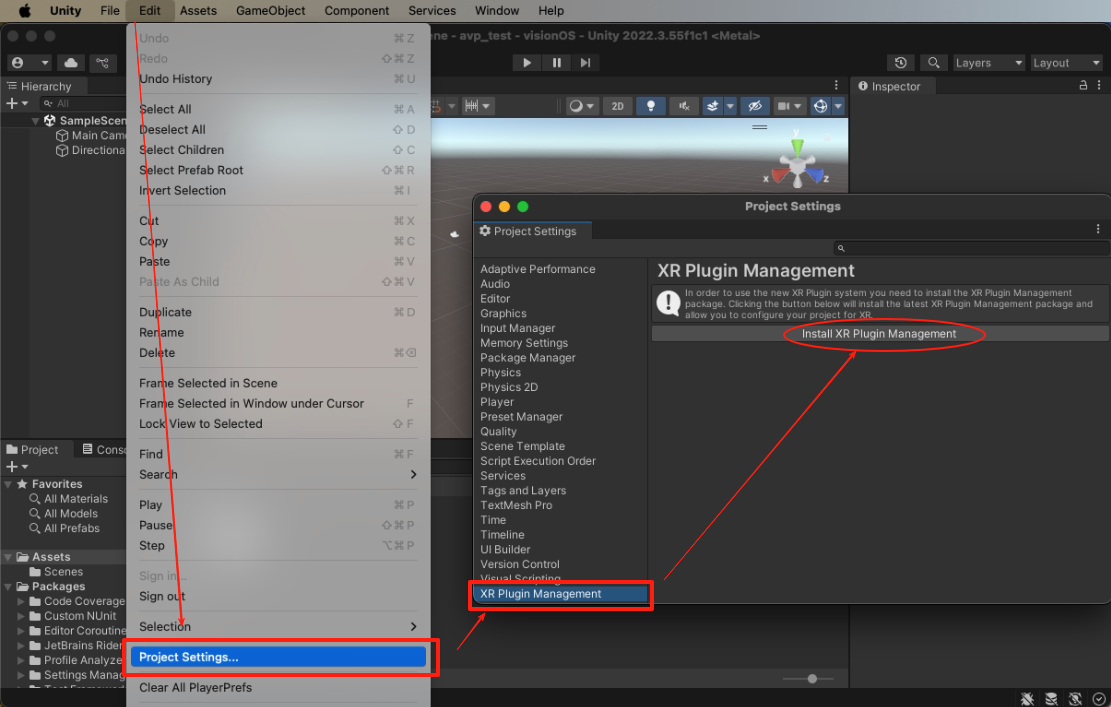The image size is (1111, 707).
Task: Open the draw mode shading dropdown
Action: coord(581,106)
